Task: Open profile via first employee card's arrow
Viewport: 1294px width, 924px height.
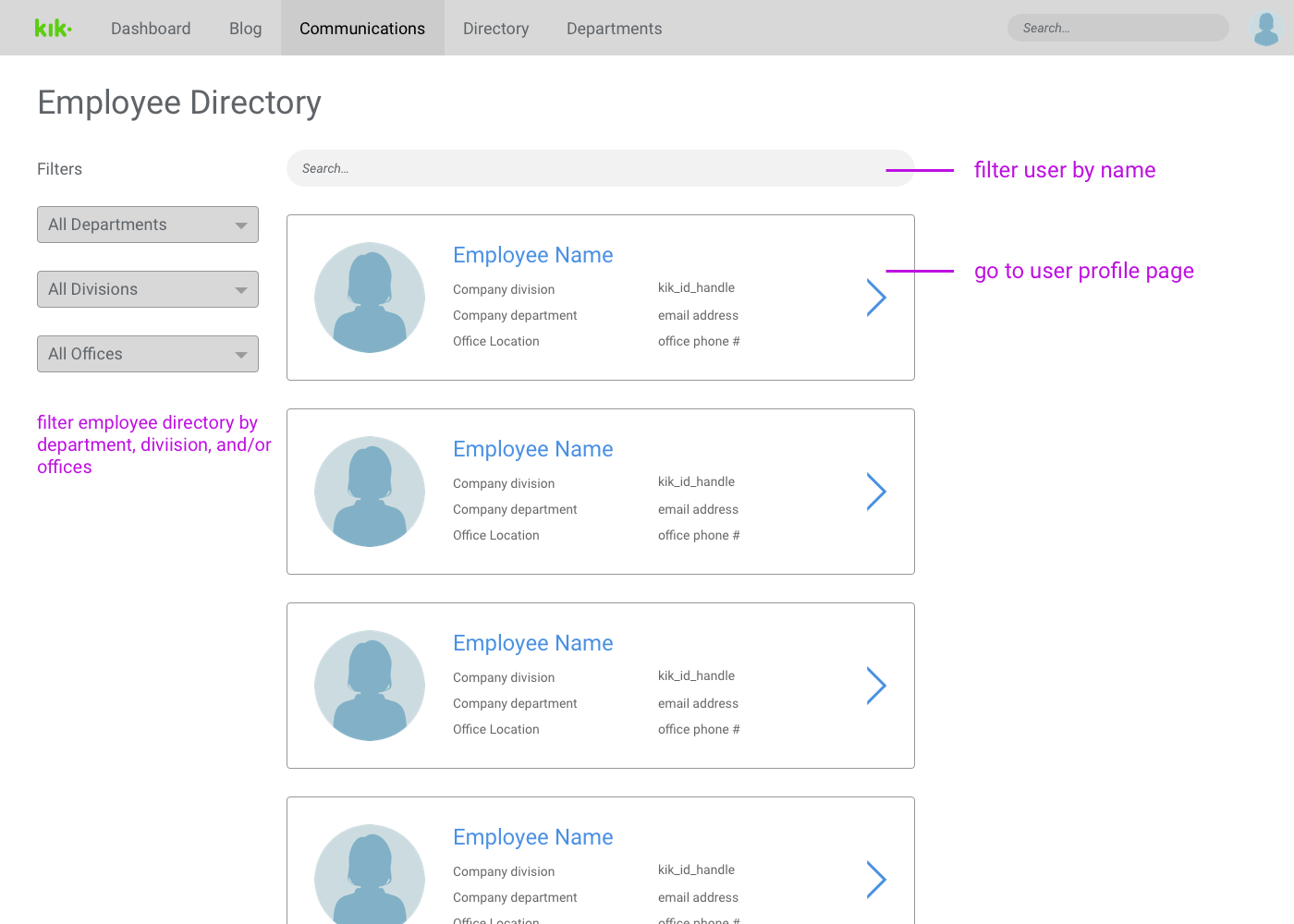Action: pyautogui.click(x=876, y=298)
